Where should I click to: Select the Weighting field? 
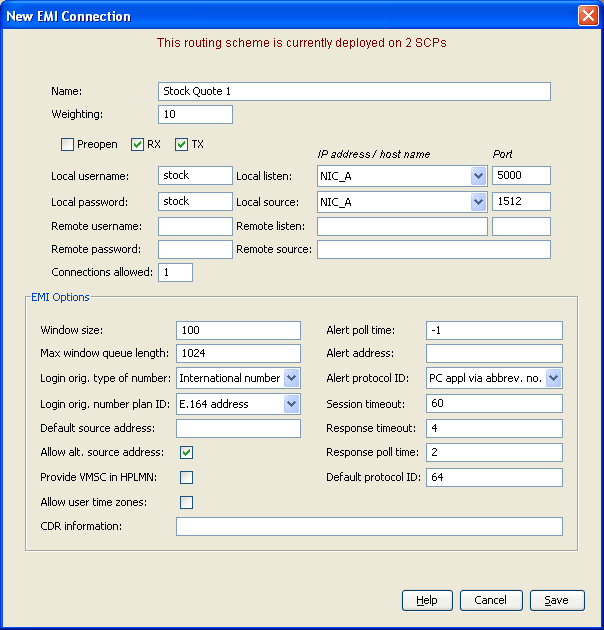pyautogui.click(x=195, y=115)
